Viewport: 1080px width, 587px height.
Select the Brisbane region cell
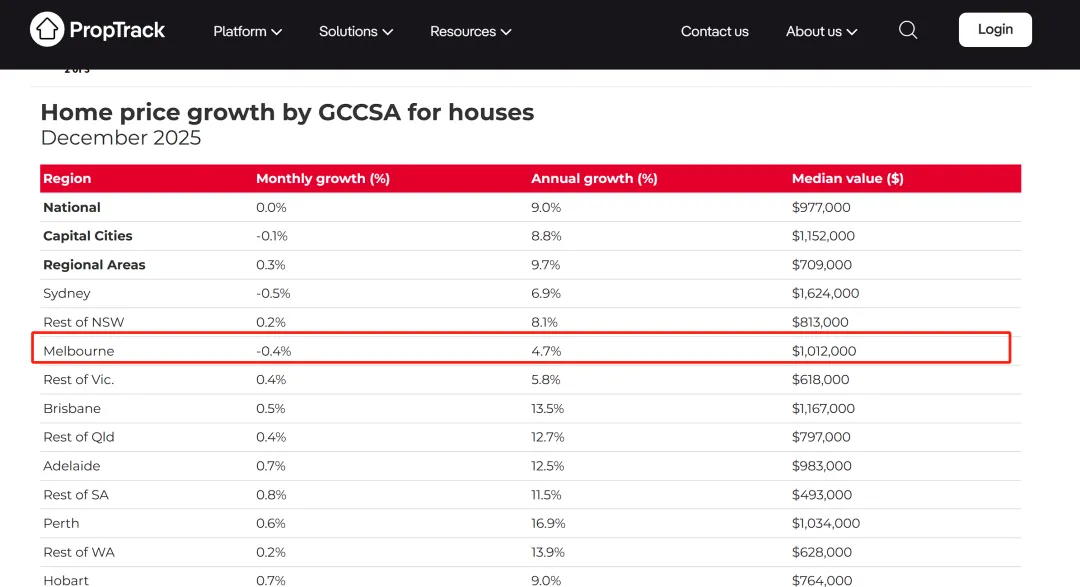pos(72,408)
